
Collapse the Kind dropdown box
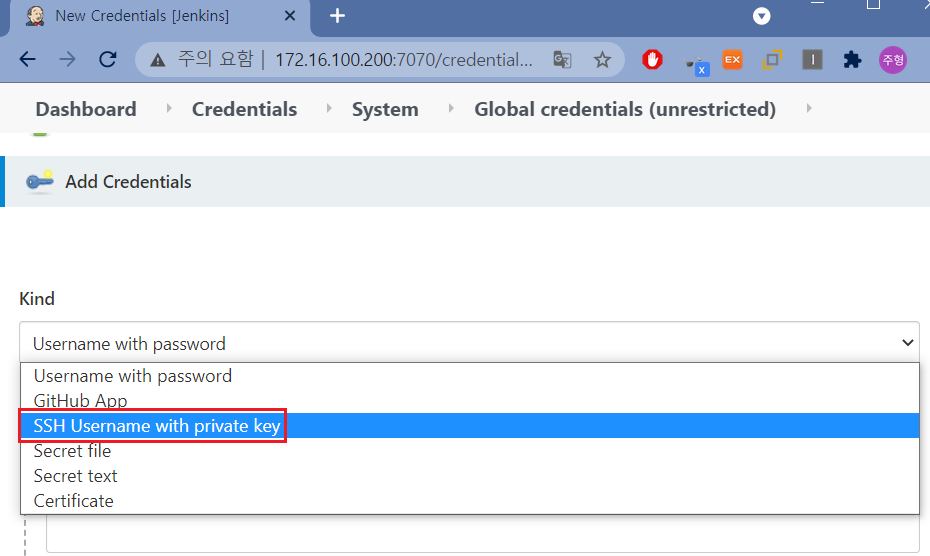tap(469, 342)
